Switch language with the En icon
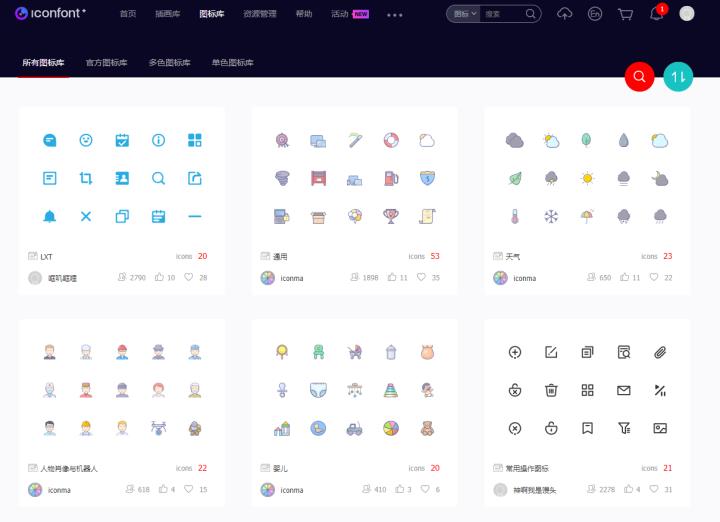Viewport: 720px width, 522px height. pyautogui.click(x=595, y=14)
